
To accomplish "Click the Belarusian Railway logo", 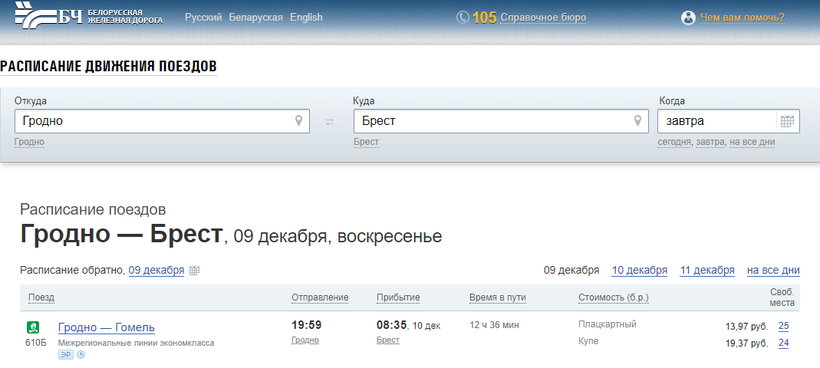I will click(89, 16).
